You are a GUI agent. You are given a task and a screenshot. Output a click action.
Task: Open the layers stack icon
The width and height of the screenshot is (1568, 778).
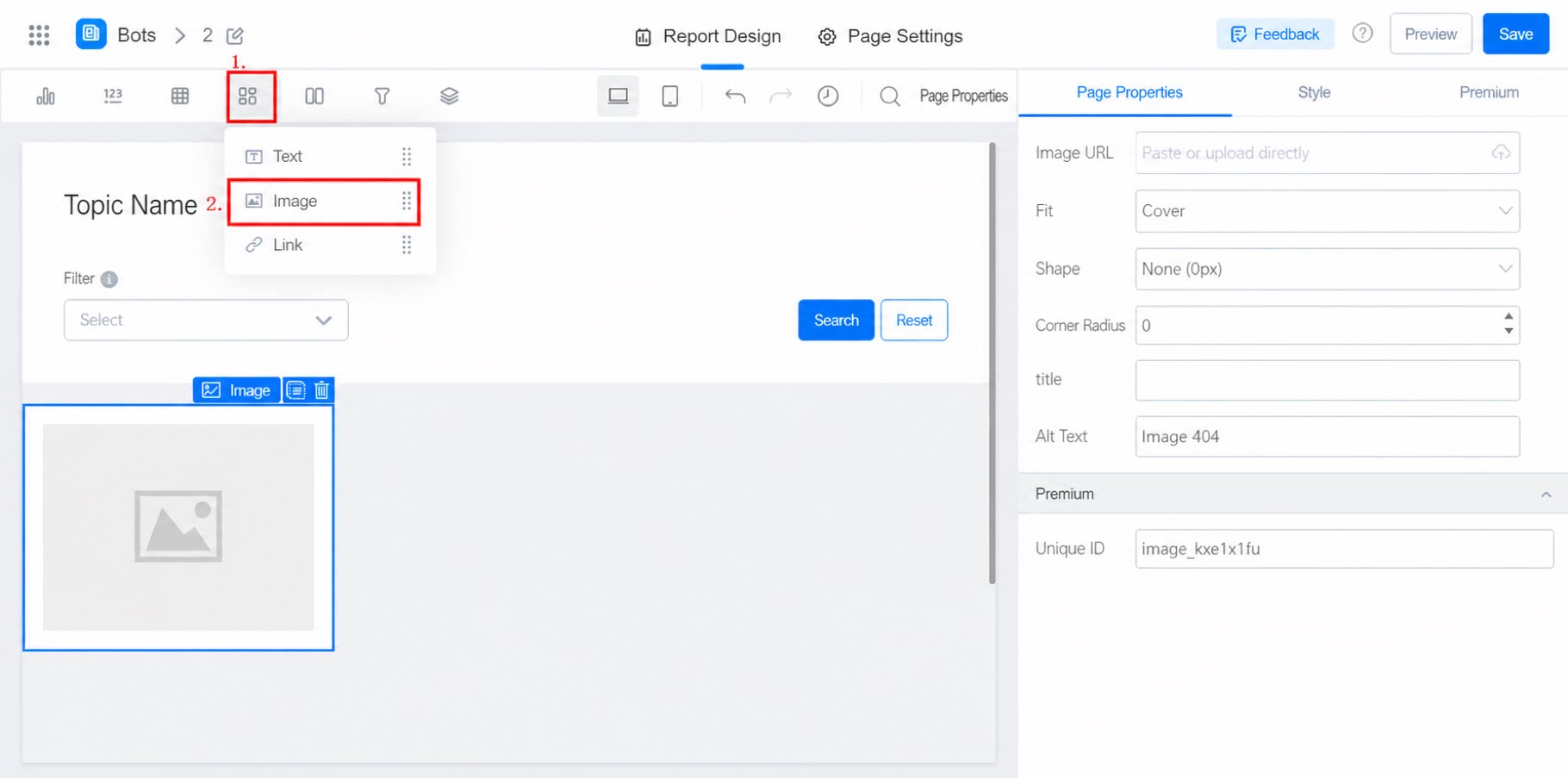click(449, 96)
